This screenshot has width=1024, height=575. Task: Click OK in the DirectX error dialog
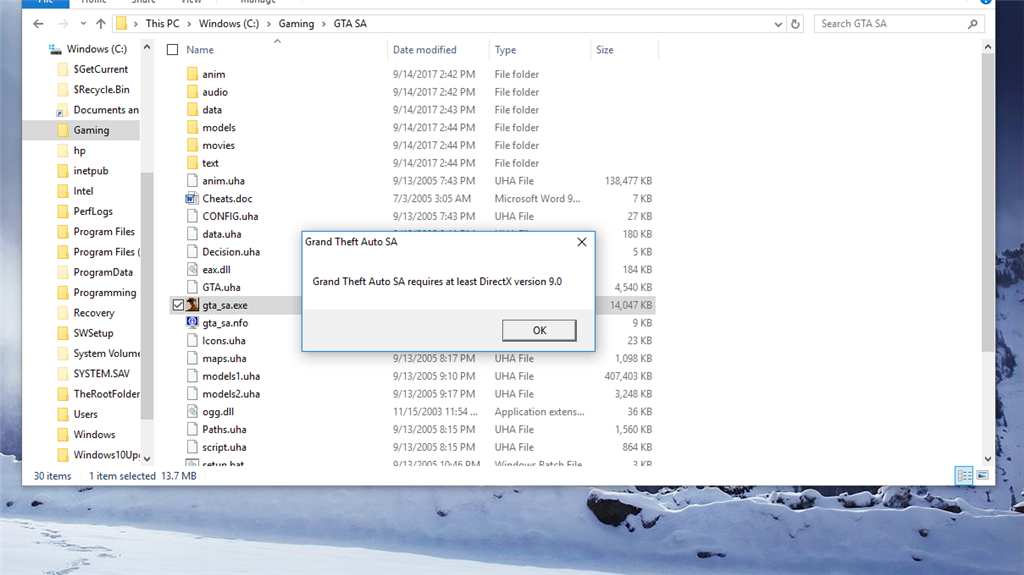pos(539,330)
